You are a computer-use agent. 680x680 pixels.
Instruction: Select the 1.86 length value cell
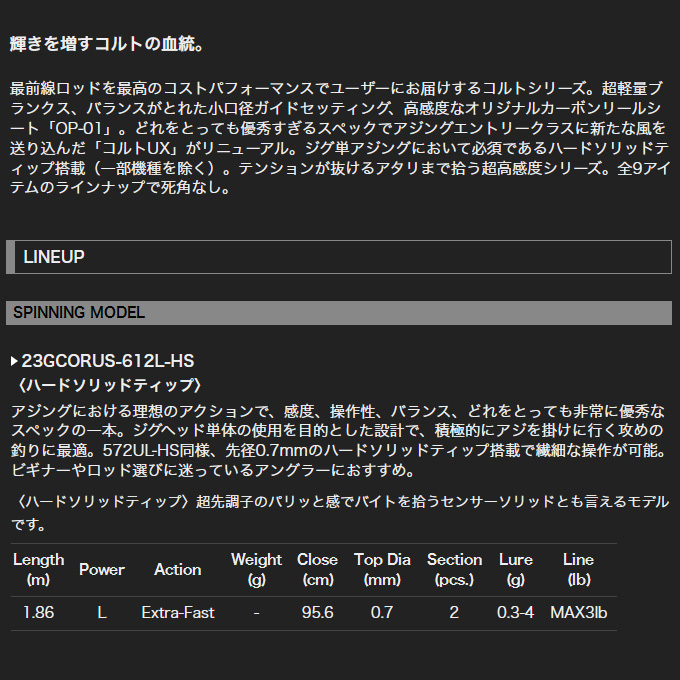(x=38, y=613)
